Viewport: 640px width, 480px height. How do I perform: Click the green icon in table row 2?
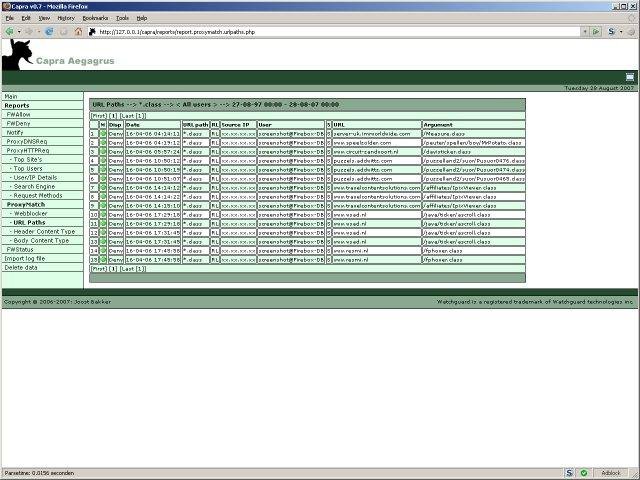click(103, 142)
